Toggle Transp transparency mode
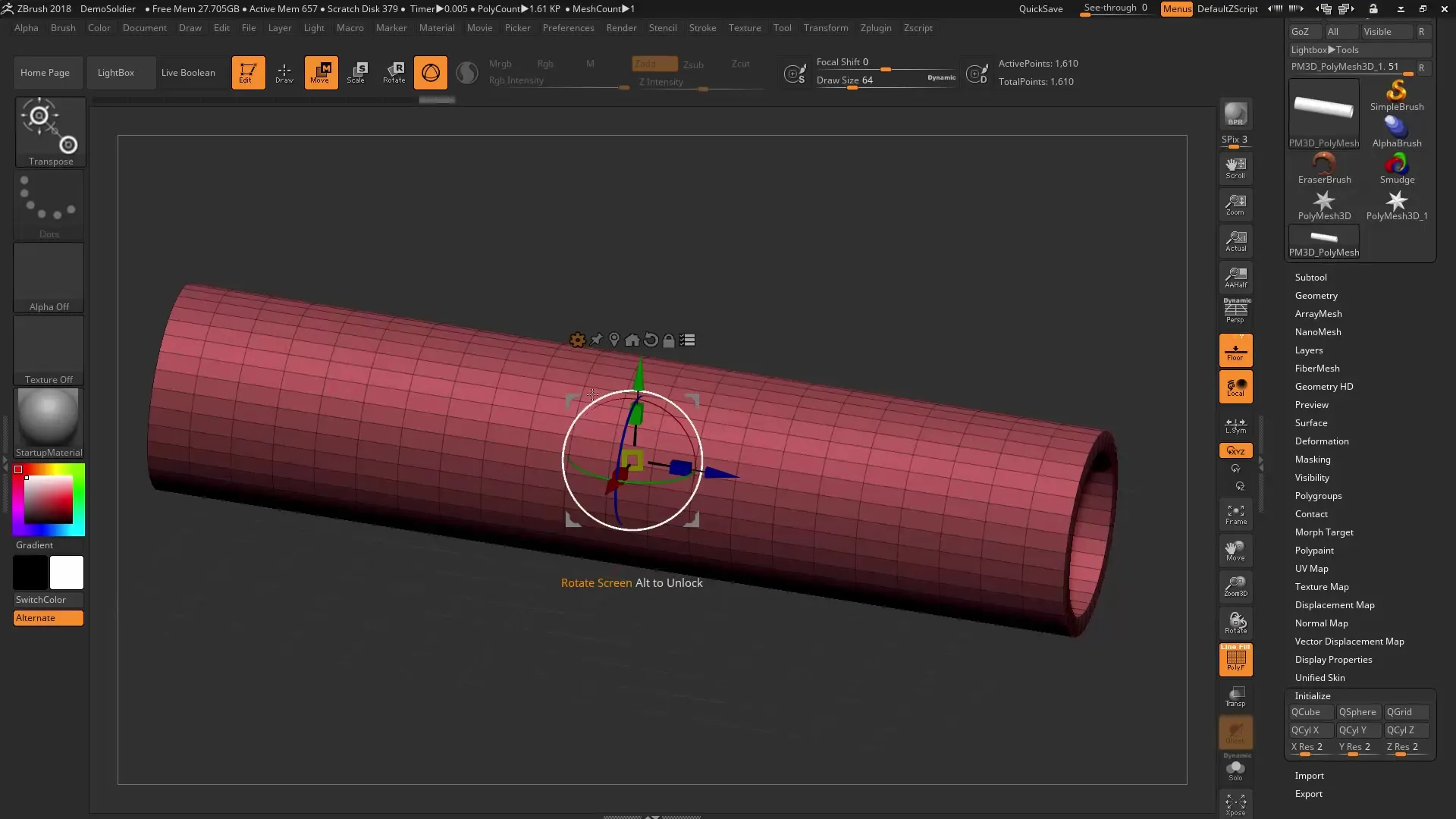Viewport: 1456px width, 819px height. (x=1236, y=696)
